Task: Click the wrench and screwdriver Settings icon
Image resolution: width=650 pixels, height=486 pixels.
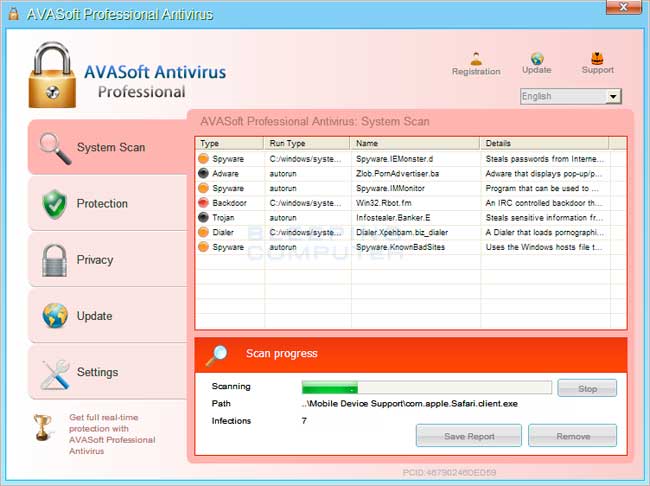Action: click(x=55, y=374)
